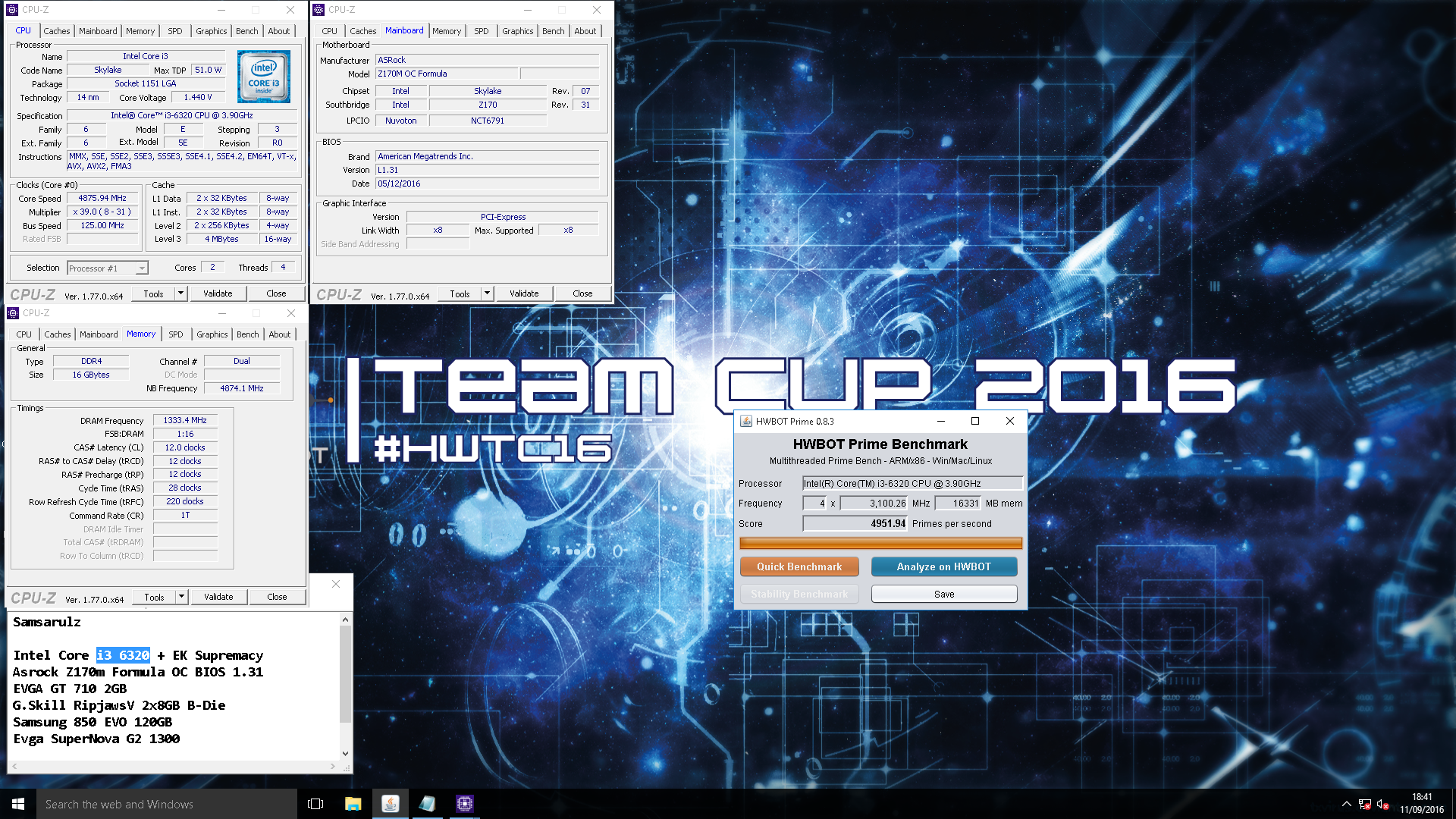Image resolution: width=1456 pixels, height=819 pixels.
Task: Switch to Caches tab in CPU window
Action: pyautogui.click(x=57, y=31)
